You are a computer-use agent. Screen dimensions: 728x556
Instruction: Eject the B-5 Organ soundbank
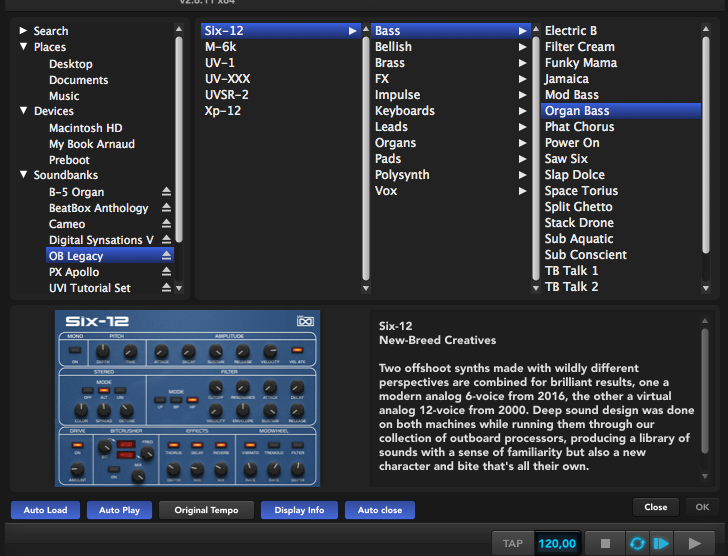(166, 192)
